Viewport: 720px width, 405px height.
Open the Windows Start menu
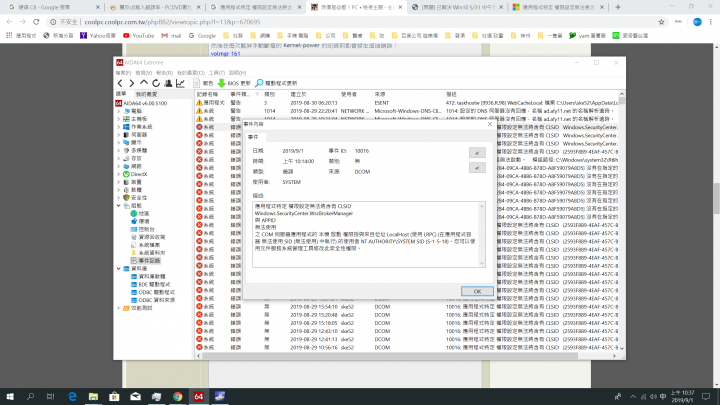pos(10,396)
